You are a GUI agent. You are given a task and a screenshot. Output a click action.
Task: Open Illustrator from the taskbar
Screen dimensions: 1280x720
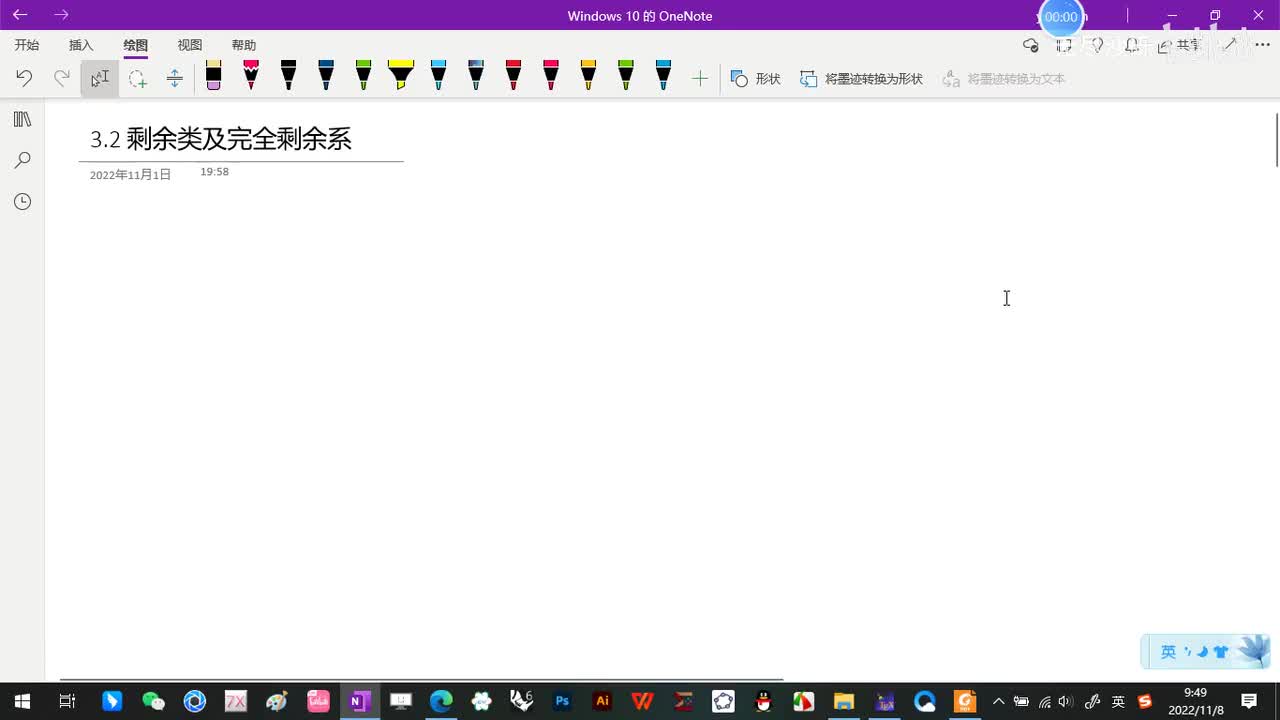(x=602, y=701)
